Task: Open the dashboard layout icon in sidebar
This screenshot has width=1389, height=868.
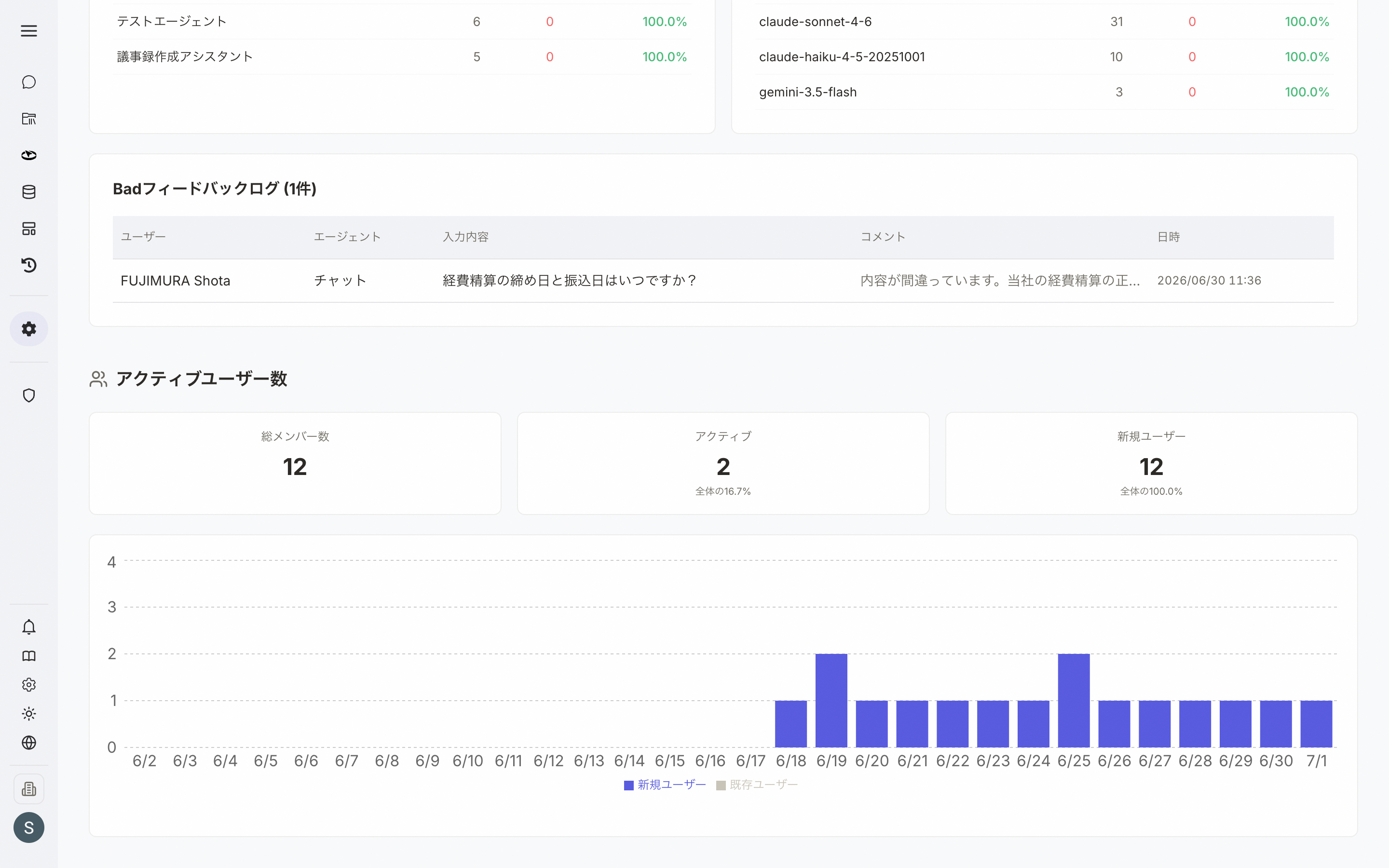Action: tap(29, 229)
